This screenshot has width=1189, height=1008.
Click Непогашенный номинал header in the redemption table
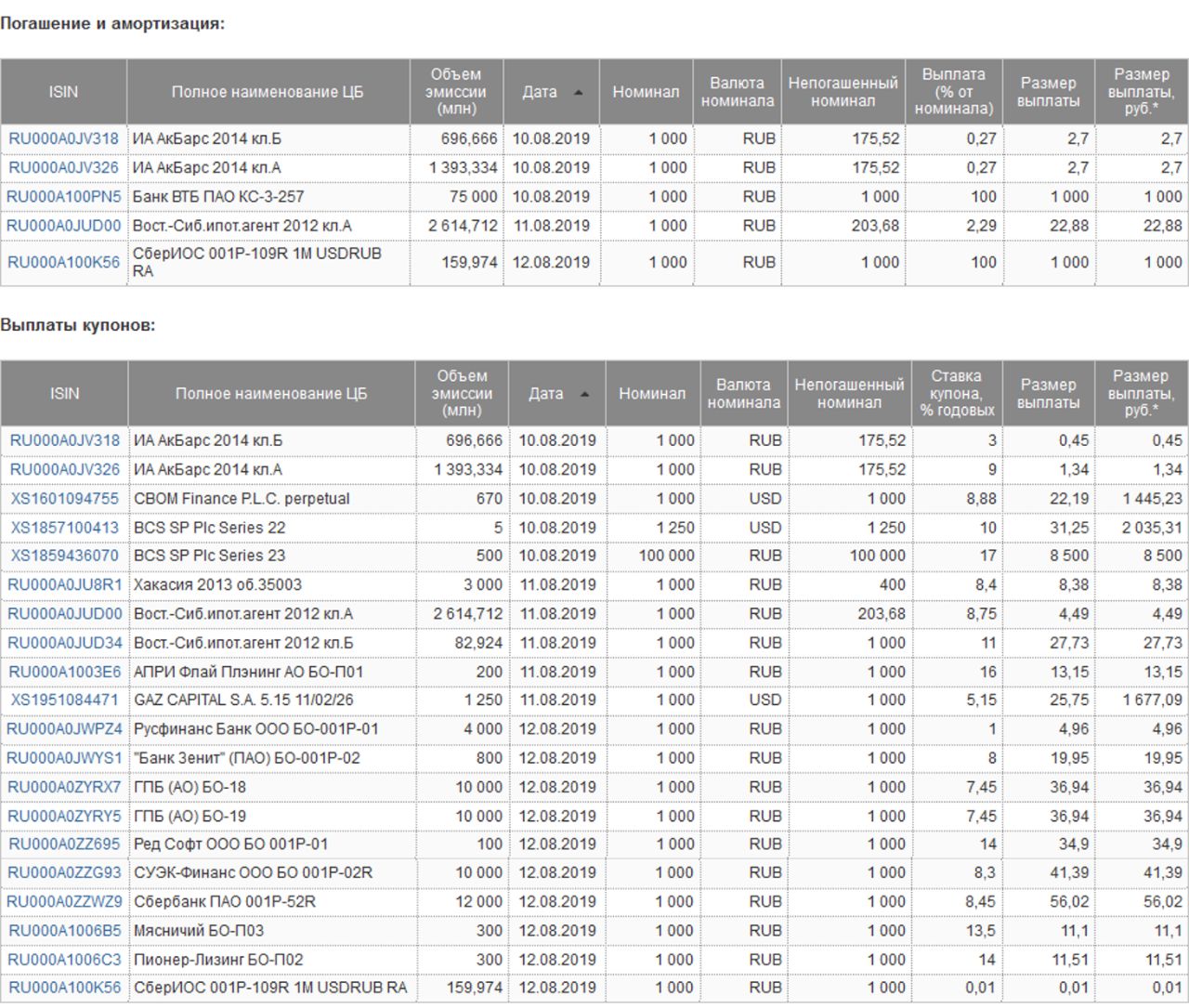click(x=843, y=92)
